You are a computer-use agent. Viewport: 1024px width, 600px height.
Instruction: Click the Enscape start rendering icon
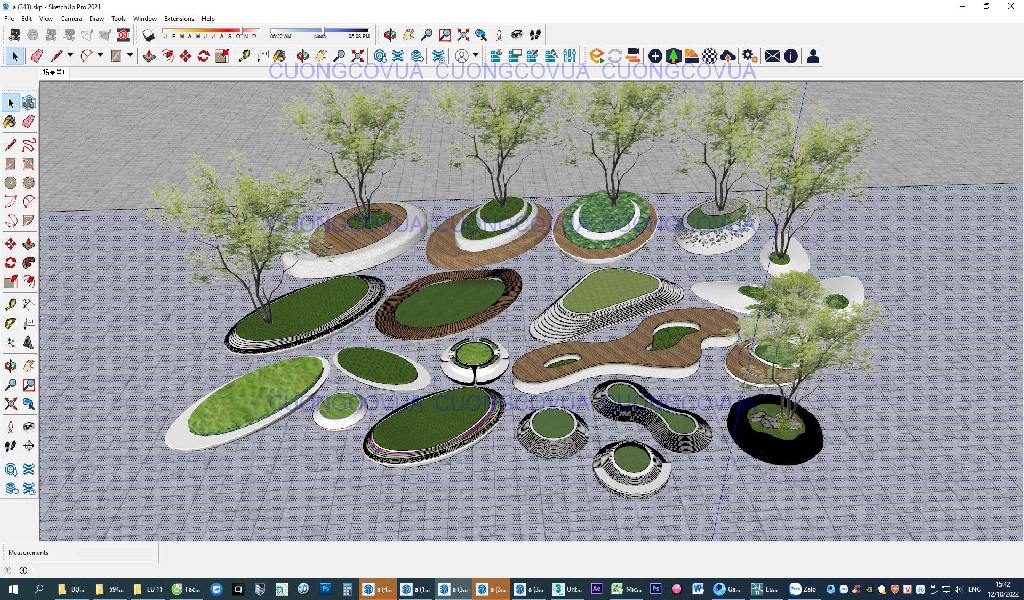(x=597, y=56)
